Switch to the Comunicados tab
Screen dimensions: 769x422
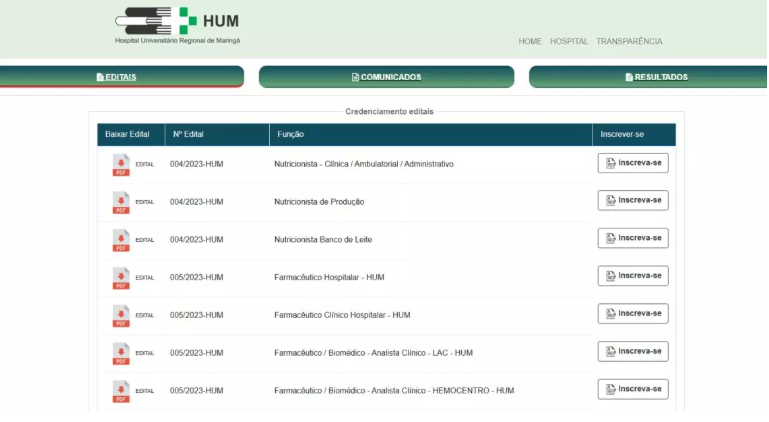pos(386,77)
